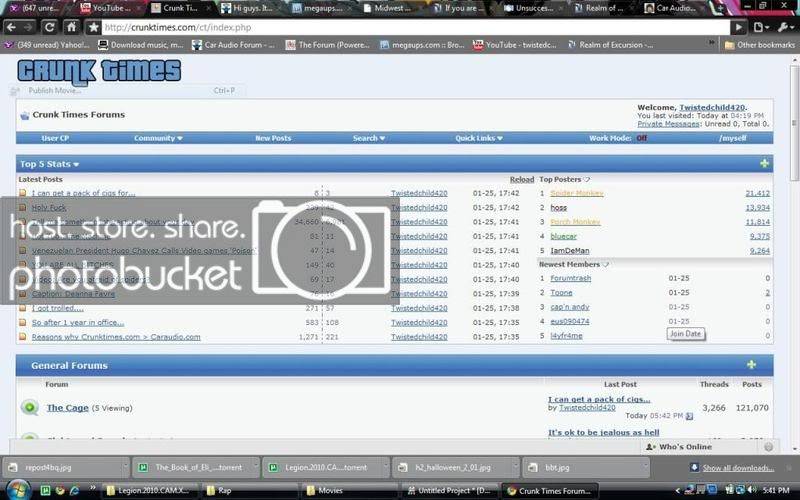Image resolution: width=800 pixels, height=500 pixels.
Task: Open Newest Members dropdown arrow
Action: click(x=606, y=265)
